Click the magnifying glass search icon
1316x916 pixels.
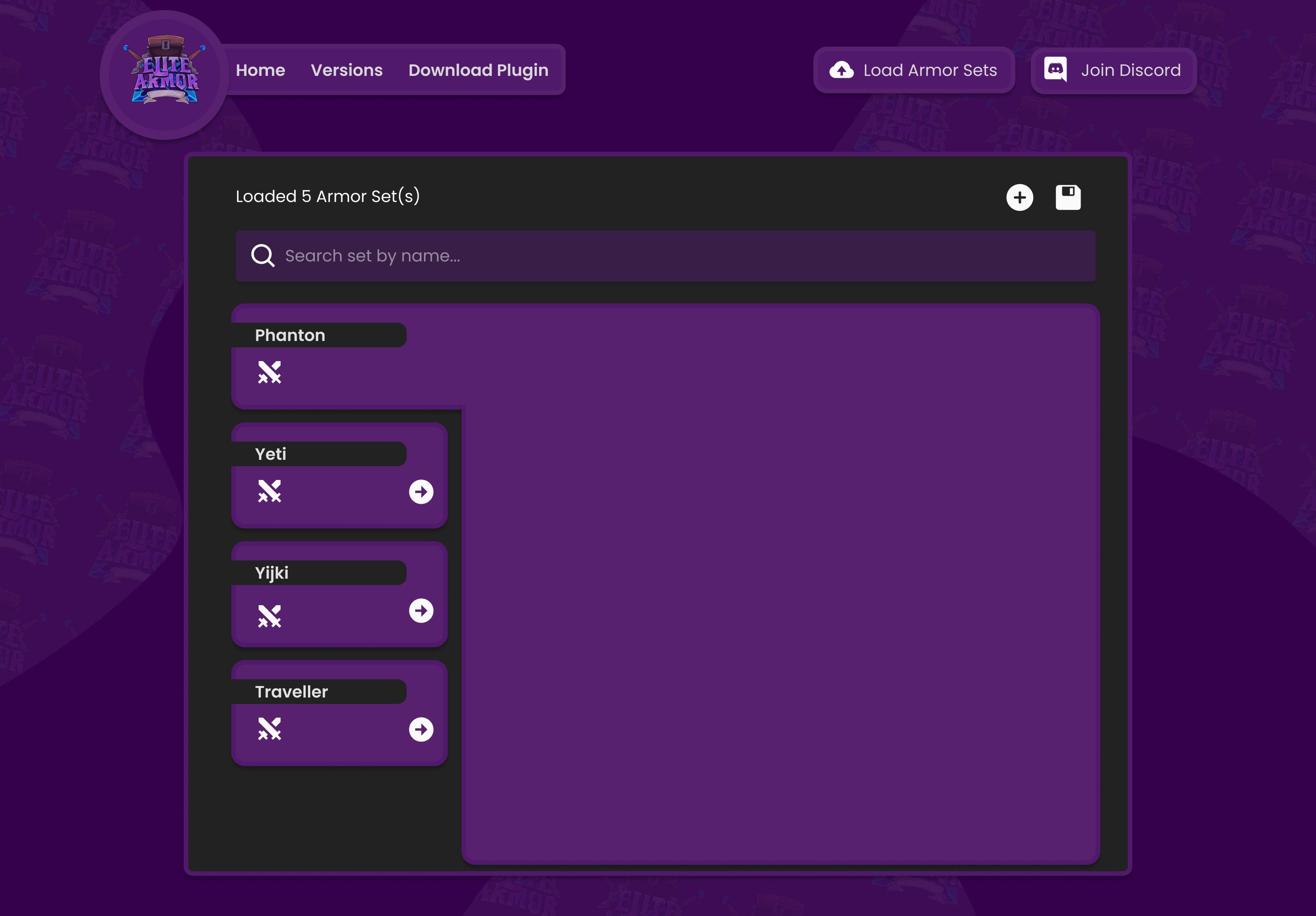click(x=263, y=256)
